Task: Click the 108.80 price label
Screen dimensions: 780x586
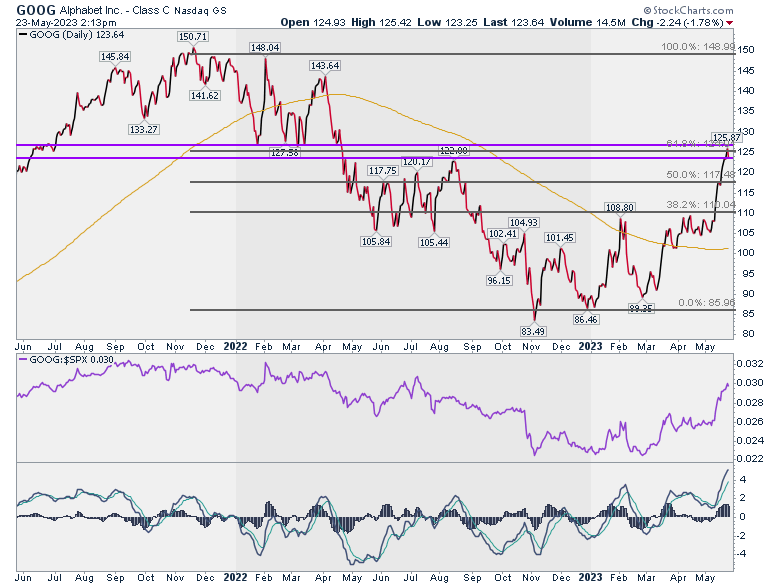Action: click(619, 207)
